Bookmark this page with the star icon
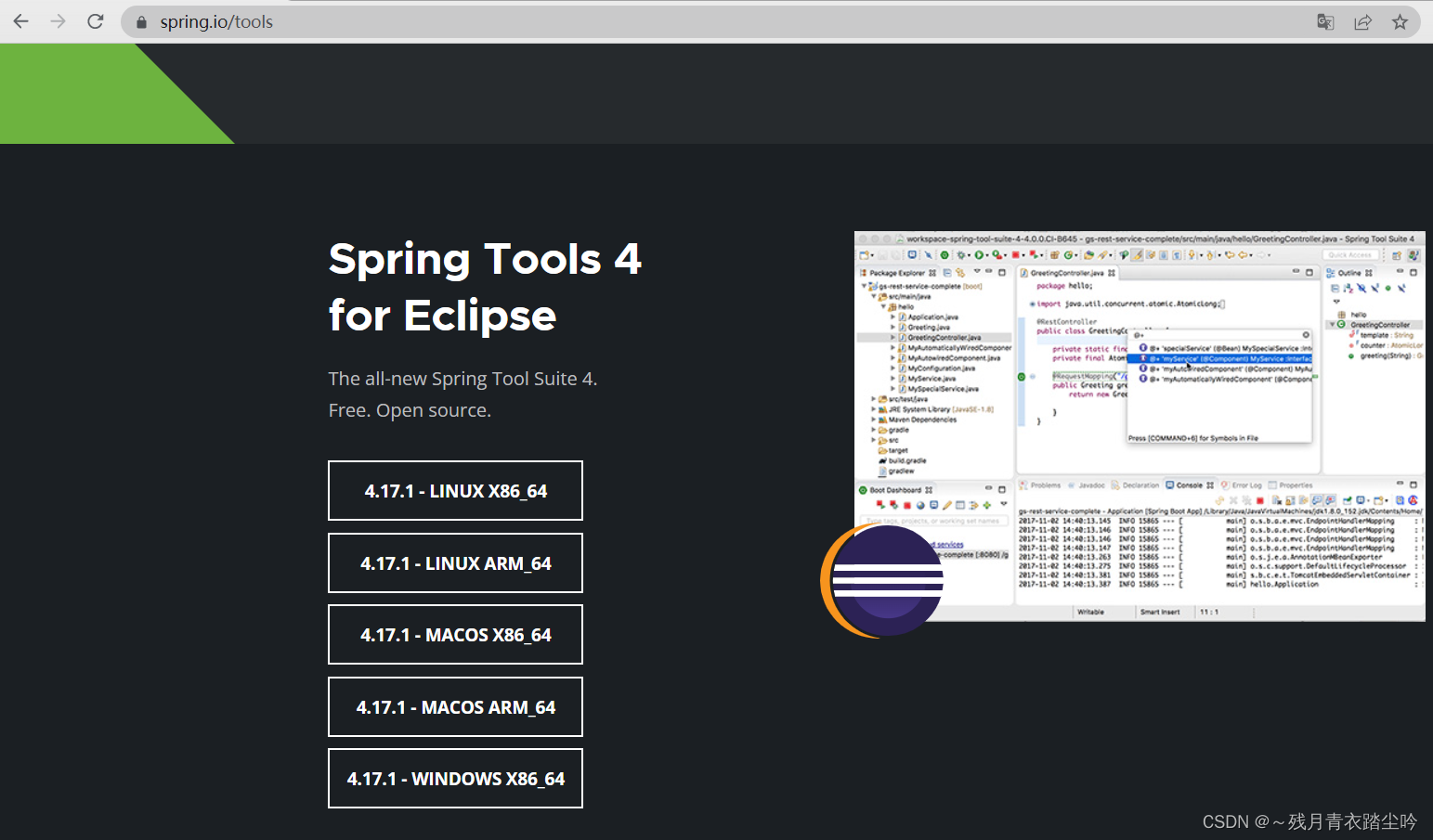1433x840 pixels. pos(1400,22)
